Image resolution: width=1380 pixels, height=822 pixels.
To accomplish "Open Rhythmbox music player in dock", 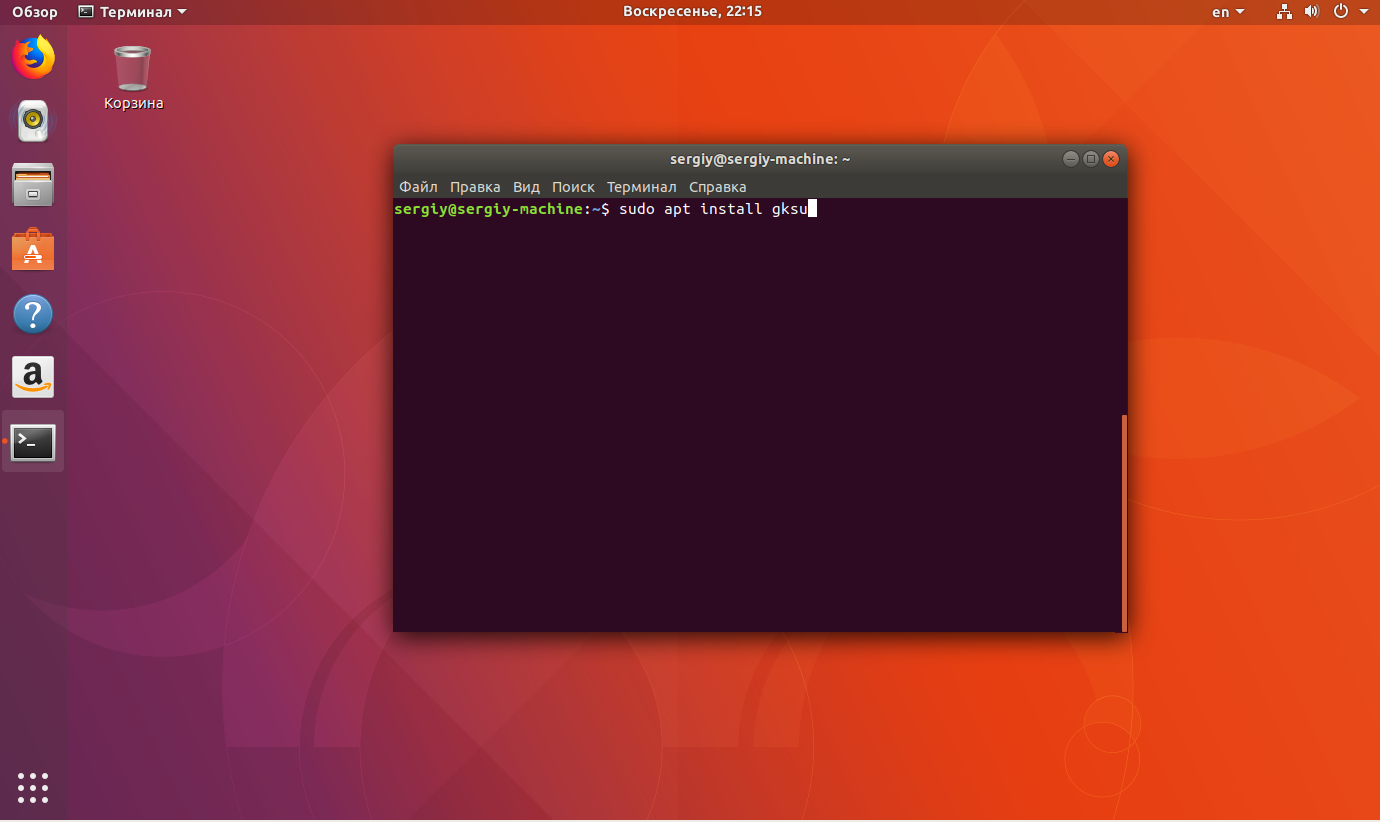I will [x=33, y=121].
